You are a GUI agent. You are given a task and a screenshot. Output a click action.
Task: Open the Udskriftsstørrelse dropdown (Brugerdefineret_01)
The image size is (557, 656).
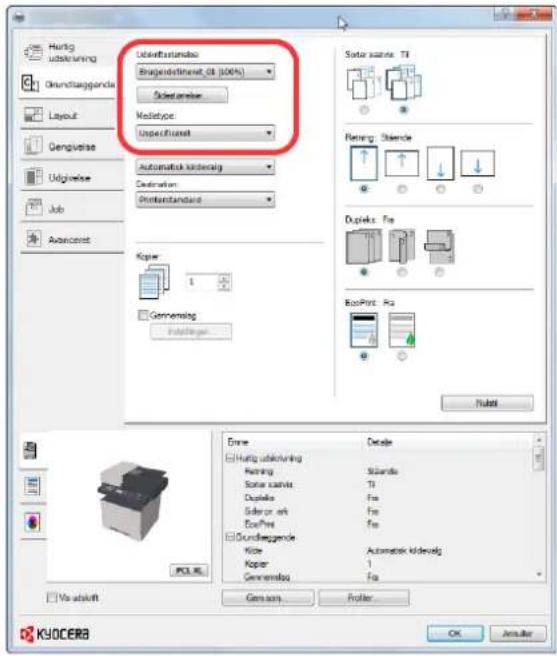[205, 72]
